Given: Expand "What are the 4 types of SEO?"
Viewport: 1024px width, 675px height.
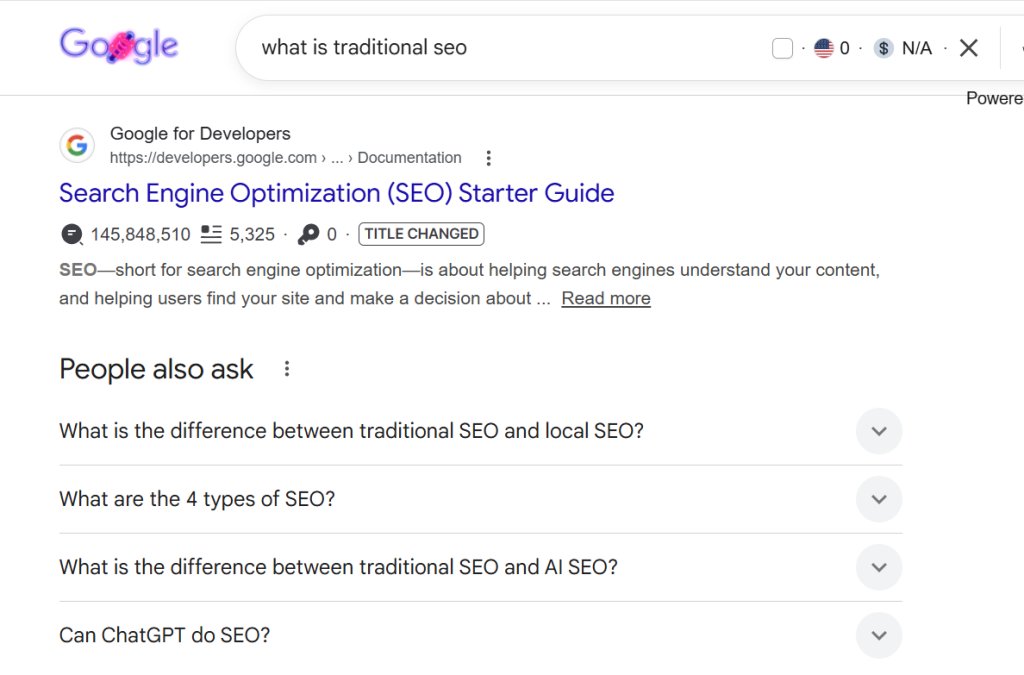Looking at the screenshot, I should [879, 499].
